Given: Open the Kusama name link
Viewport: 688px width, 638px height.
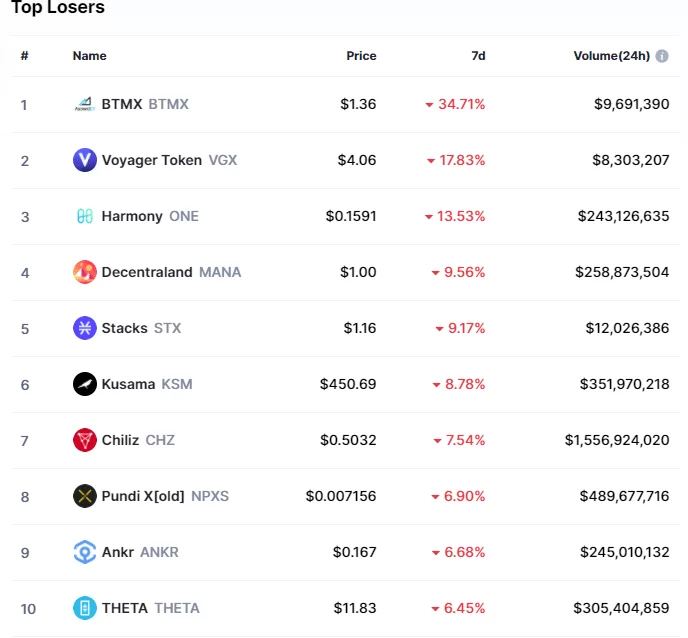Looking at the screenshot, I should point(128,384).
